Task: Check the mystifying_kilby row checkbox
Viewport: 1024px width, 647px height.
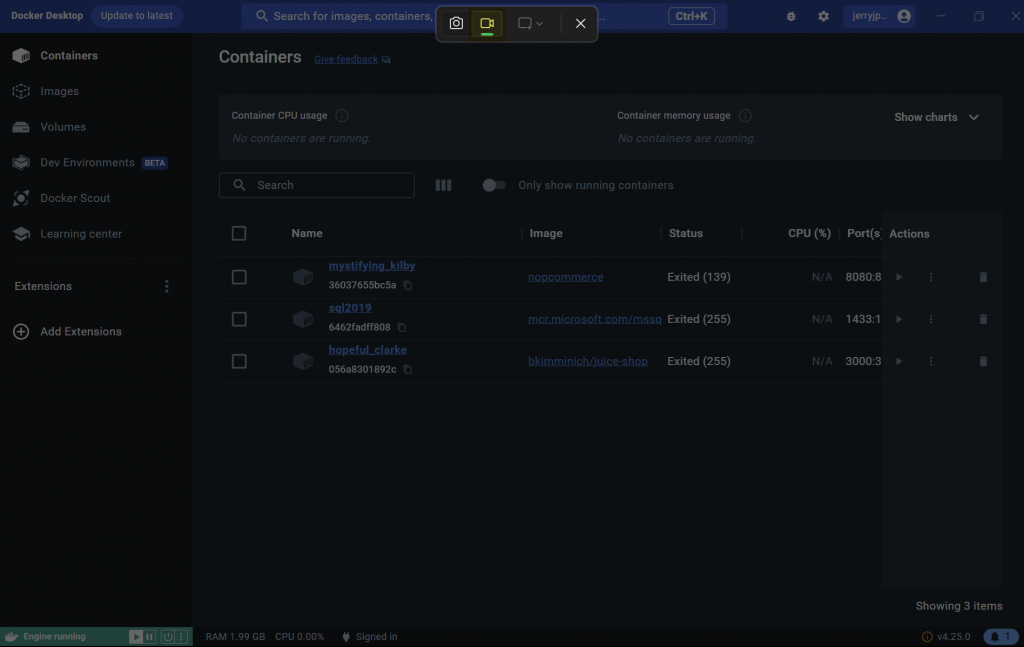Action: coord(239,277)
